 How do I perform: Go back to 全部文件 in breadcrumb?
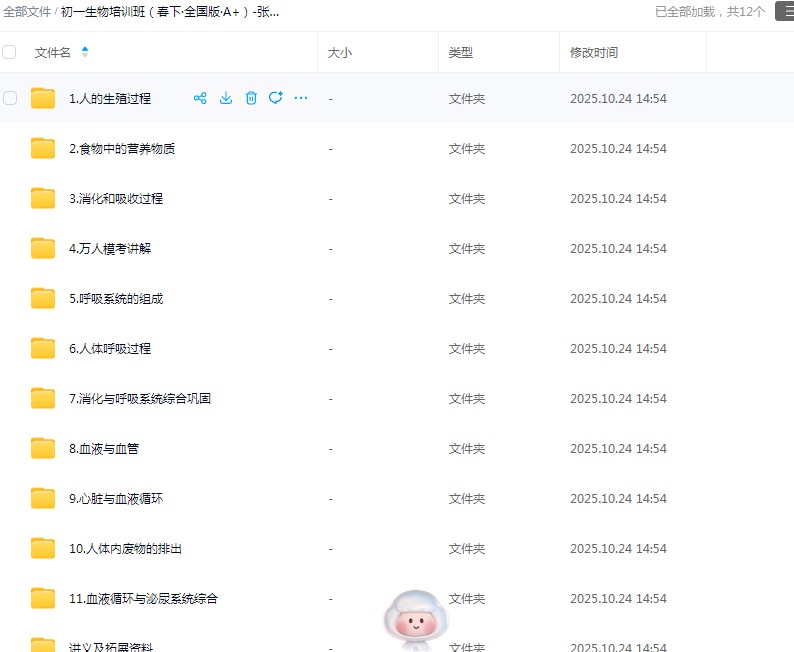(27, 12)
